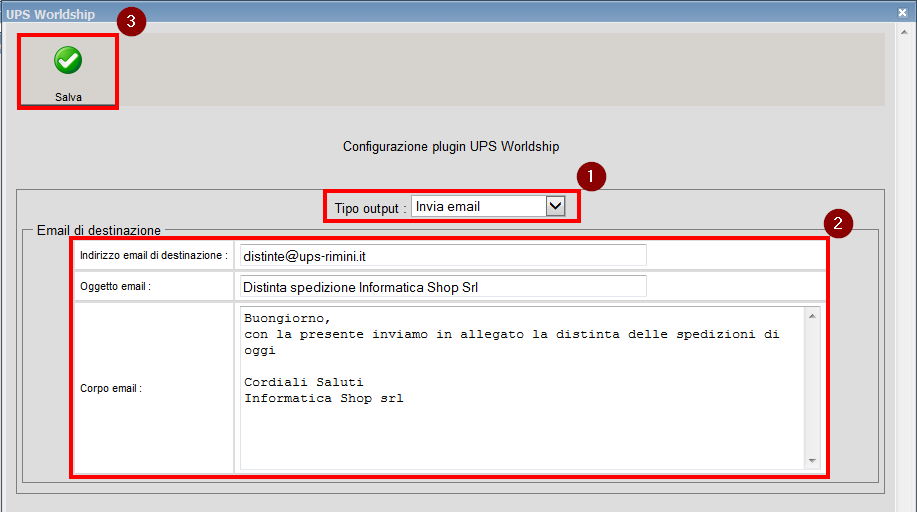Click the 'Email di destinazione' group title
Image resolution: width=917 pixels, height=512 pixels.
(x=99, y=230)
